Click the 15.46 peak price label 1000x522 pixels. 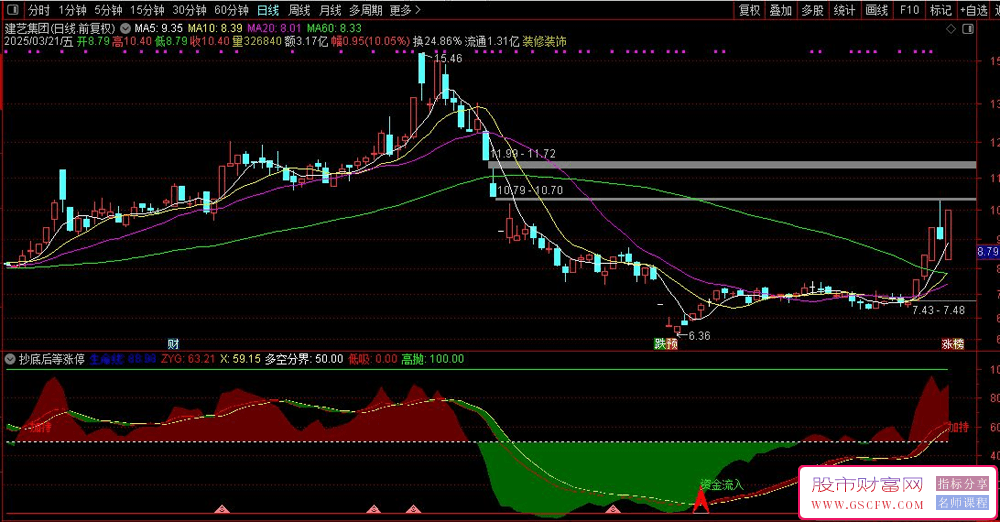[x=448, y=58]
